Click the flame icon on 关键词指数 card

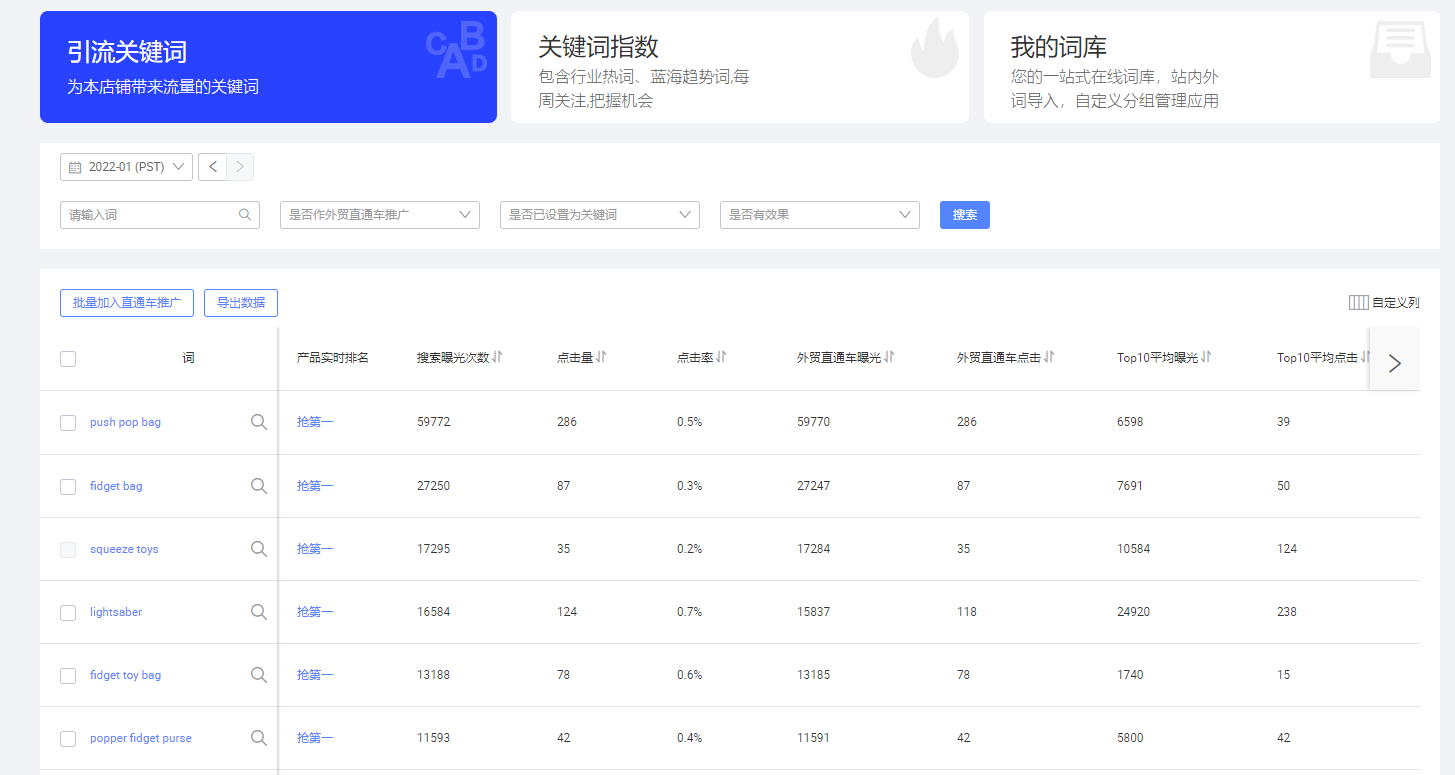click(x=934, y=47)
